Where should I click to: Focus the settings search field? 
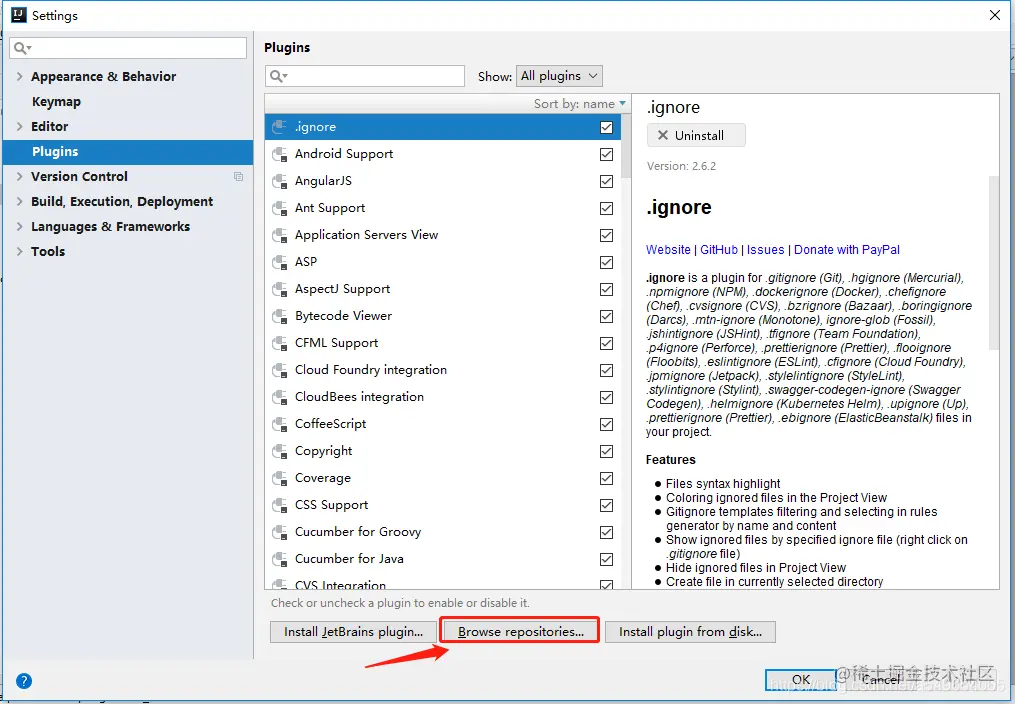128,48
